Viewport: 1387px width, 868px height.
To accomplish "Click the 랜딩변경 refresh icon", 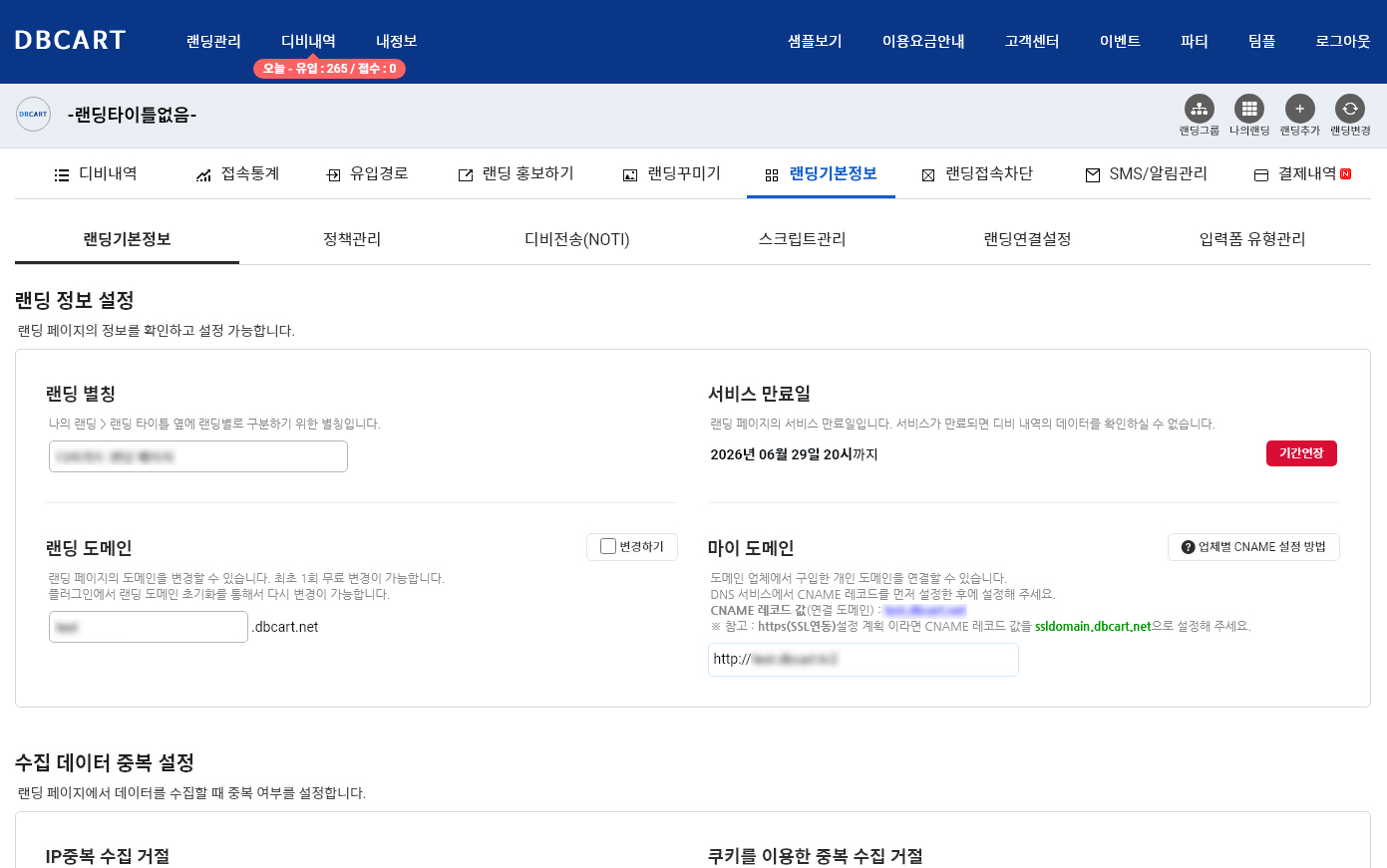I will coord(1350,109).
